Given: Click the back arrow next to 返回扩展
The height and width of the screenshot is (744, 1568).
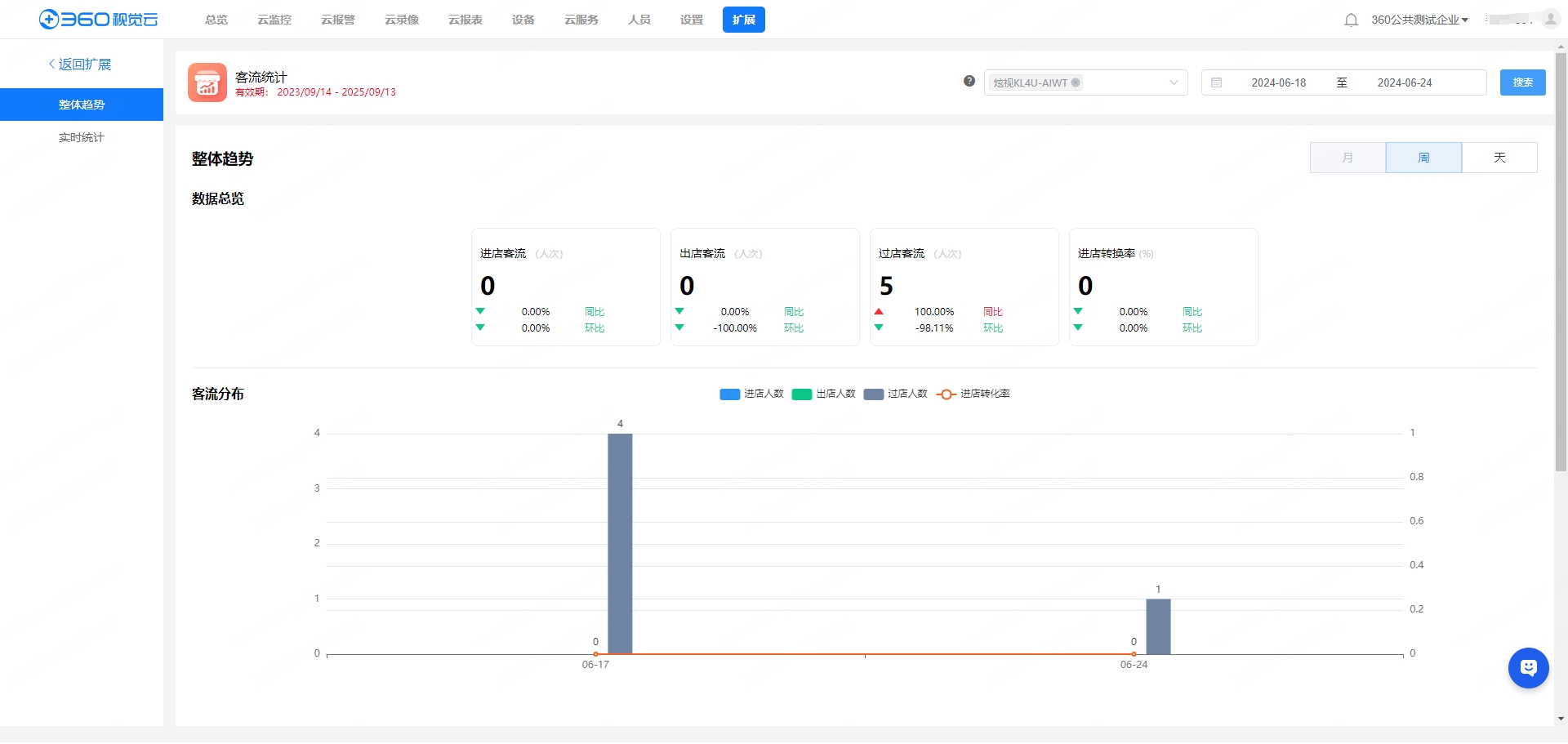Looking at the screenshot, I should click(51, 64).
